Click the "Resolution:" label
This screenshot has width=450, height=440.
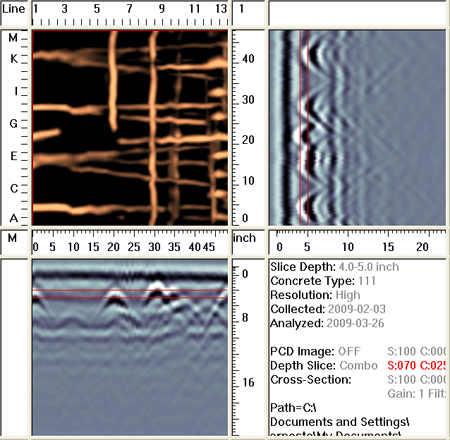(x=301, y=295)
